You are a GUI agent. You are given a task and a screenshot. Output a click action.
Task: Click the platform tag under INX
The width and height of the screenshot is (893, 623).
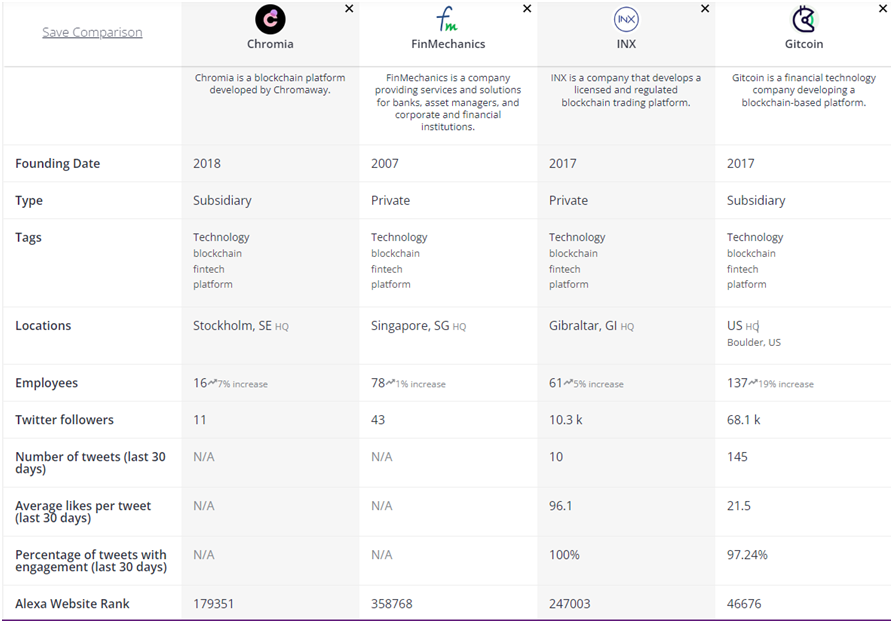pyautogui.click(x=568, y=284)
